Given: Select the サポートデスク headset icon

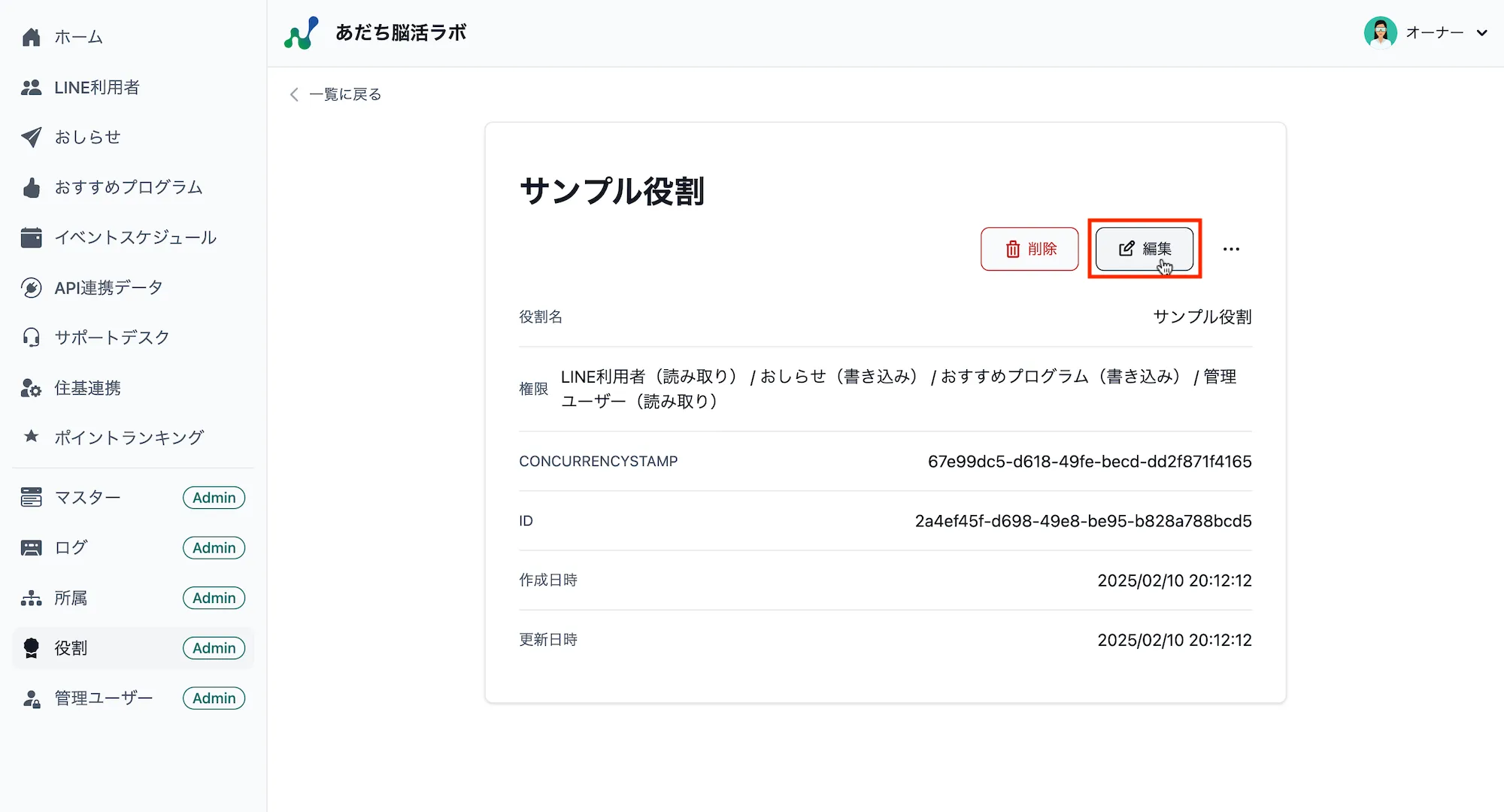Looking at the screenshot, I should point(31,337).
